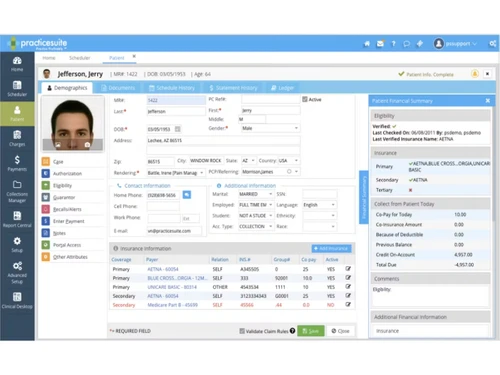Click the Zip input field
500x375 pixels.
(x=160, y=162)
